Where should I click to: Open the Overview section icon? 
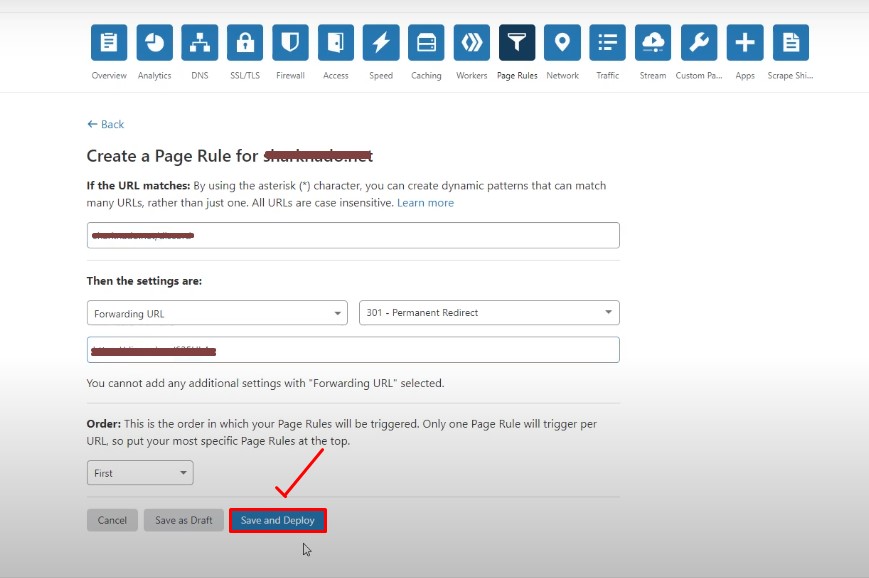[x=109, y=43]
